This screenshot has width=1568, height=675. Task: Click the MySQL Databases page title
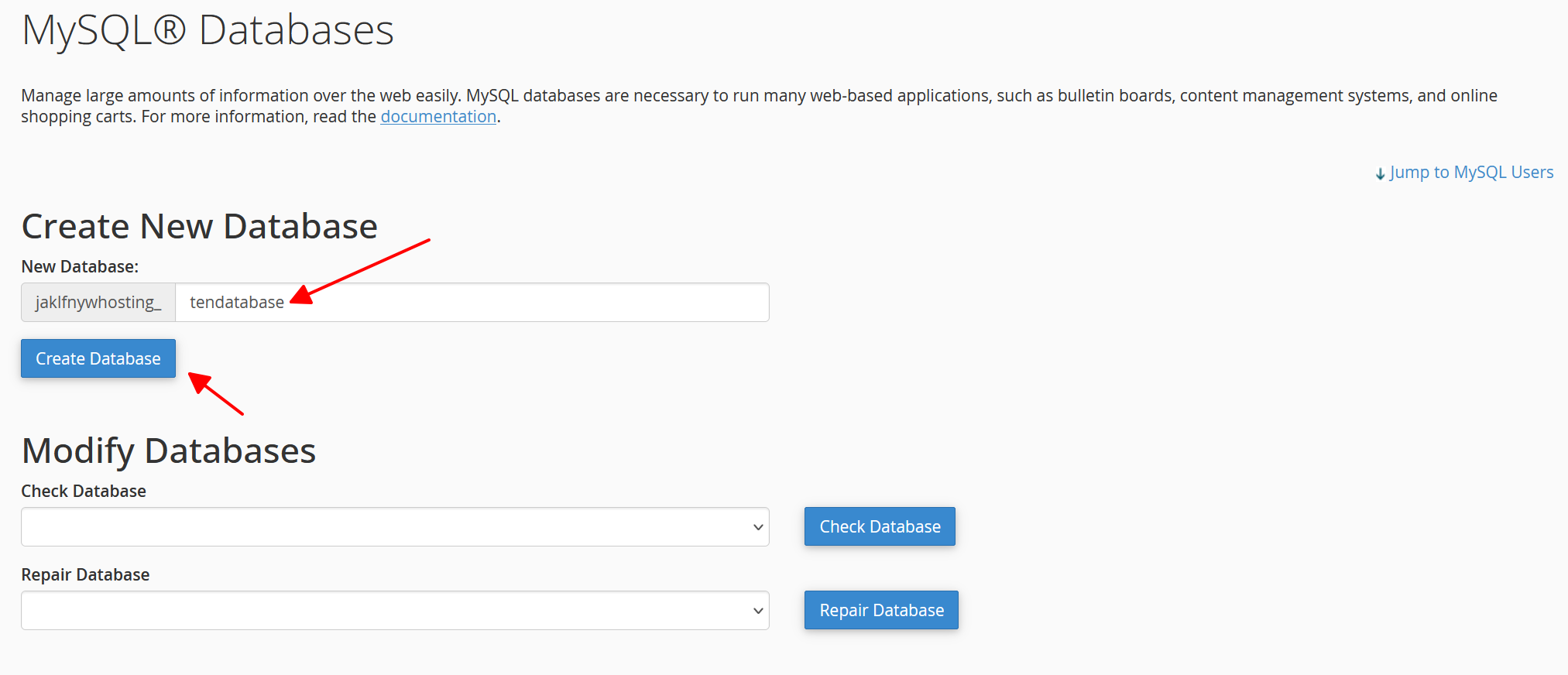click(208, 31)
